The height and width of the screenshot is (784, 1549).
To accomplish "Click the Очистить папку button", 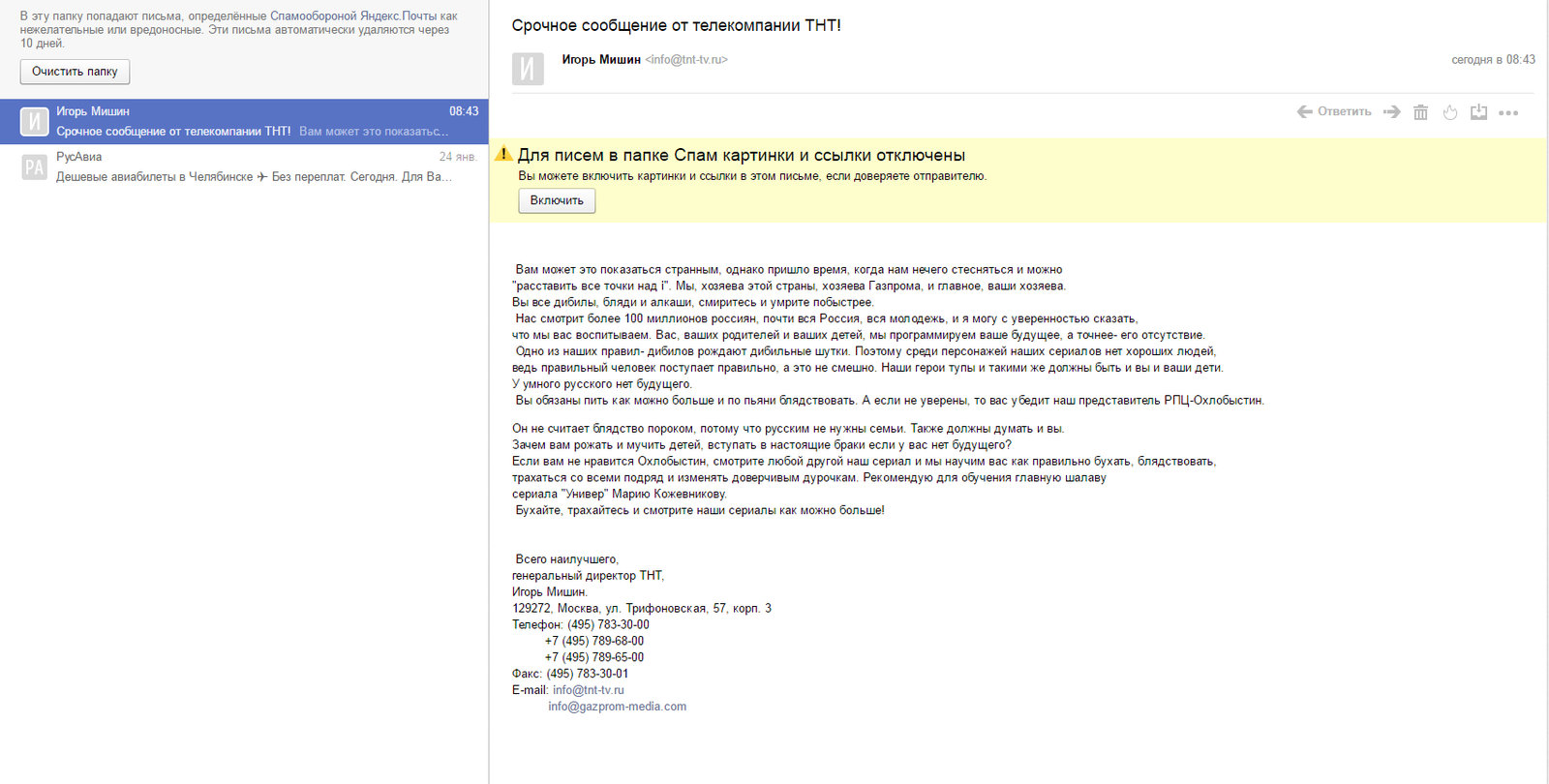I will 75,72.
